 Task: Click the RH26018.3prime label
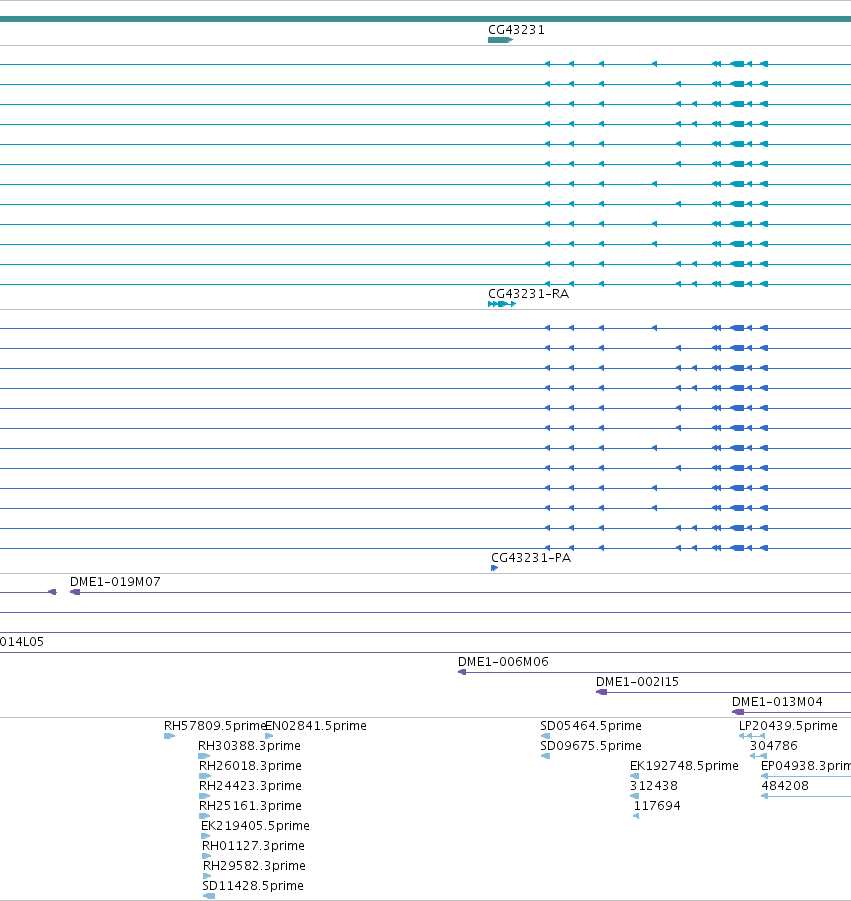(250, 766)
